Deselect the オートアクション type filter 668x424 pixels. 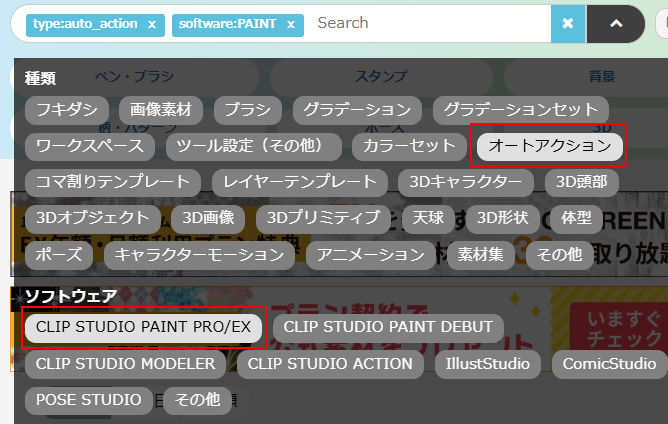pyautogui.click(x=550, y=146)
